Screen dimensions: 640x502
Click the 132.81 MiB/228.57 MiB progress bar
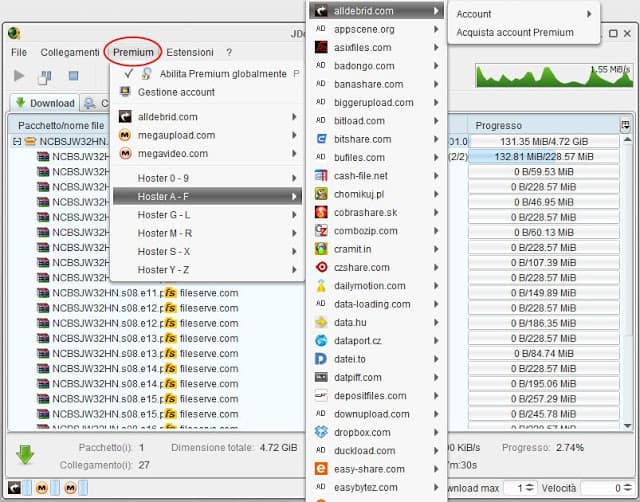coord(544,157)
